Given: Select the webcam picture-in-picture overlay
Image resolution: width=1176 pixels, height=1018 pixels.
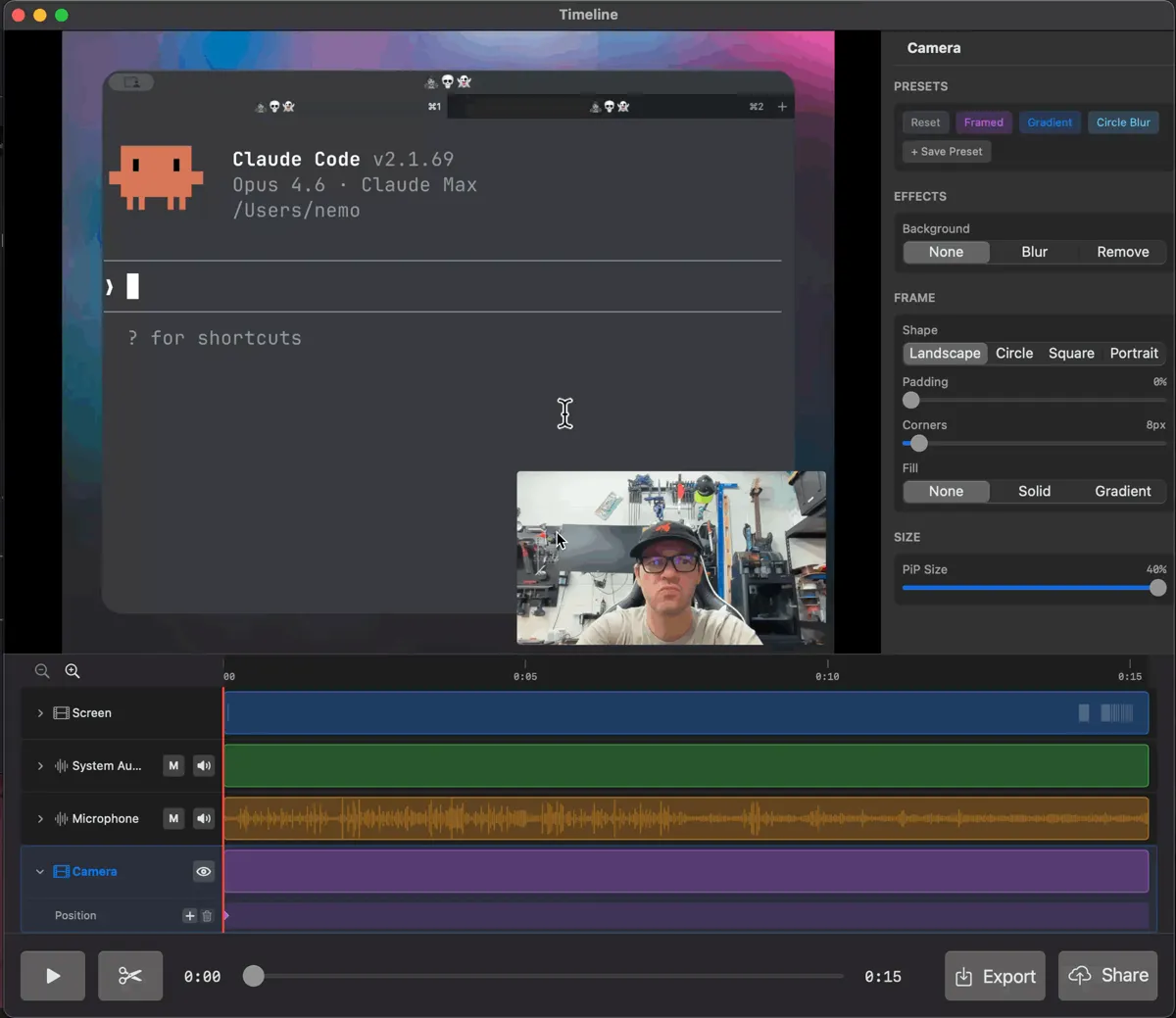Looking at the screenshot, I should coord(671,557).
